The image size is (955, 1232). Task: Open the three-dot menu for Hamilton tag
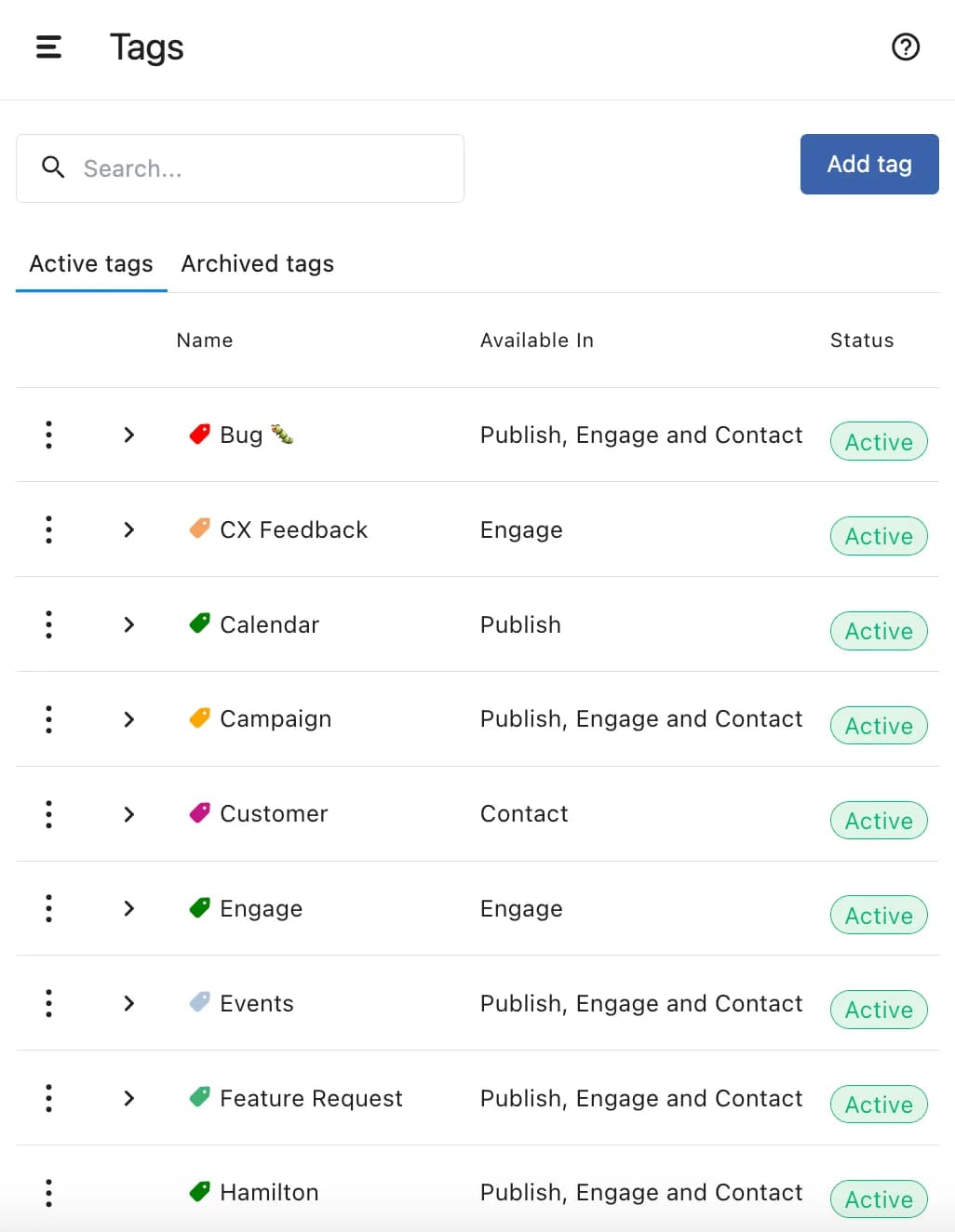(48, 1193)
